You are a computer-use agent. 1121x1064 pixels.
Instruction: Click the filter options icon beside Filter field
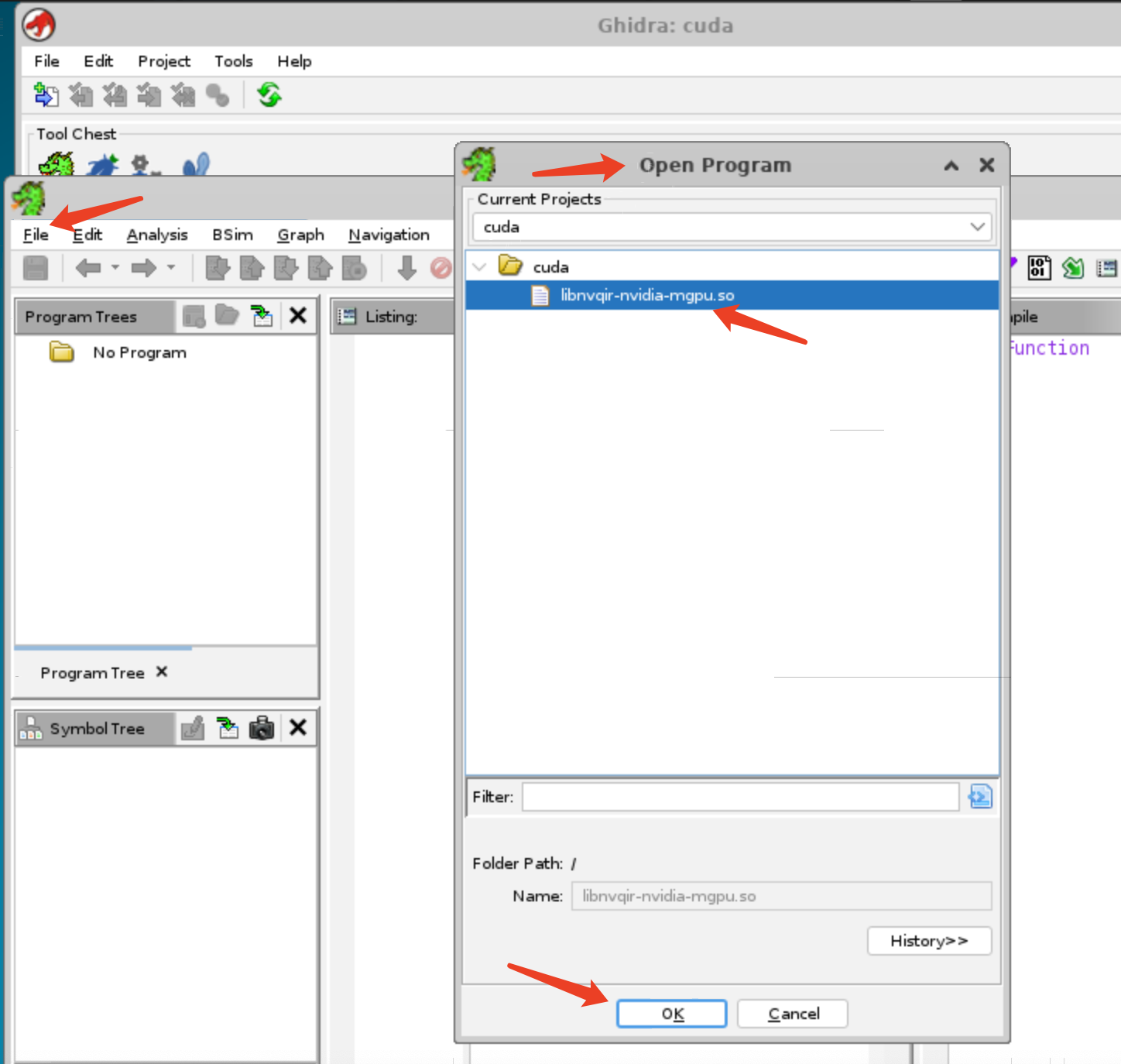click(x=980, y=796)
